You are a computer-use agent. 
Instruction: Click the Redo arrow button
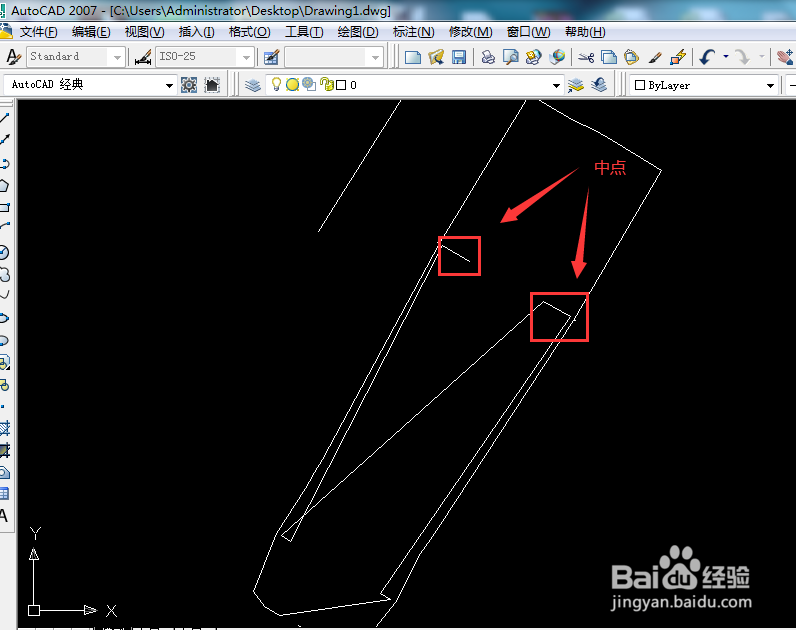[x=742, y=57]
